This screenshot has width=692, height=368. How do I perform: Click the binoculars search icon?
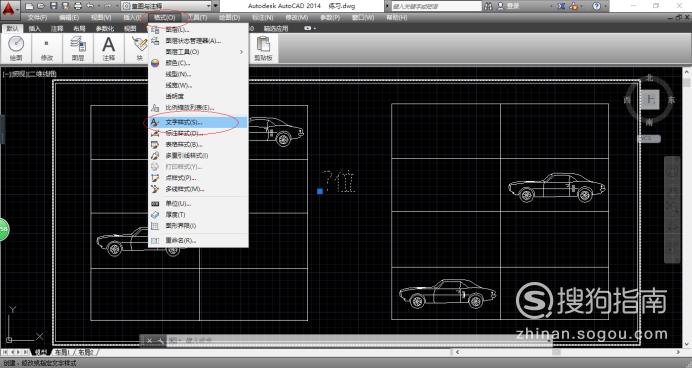[488, 6]
